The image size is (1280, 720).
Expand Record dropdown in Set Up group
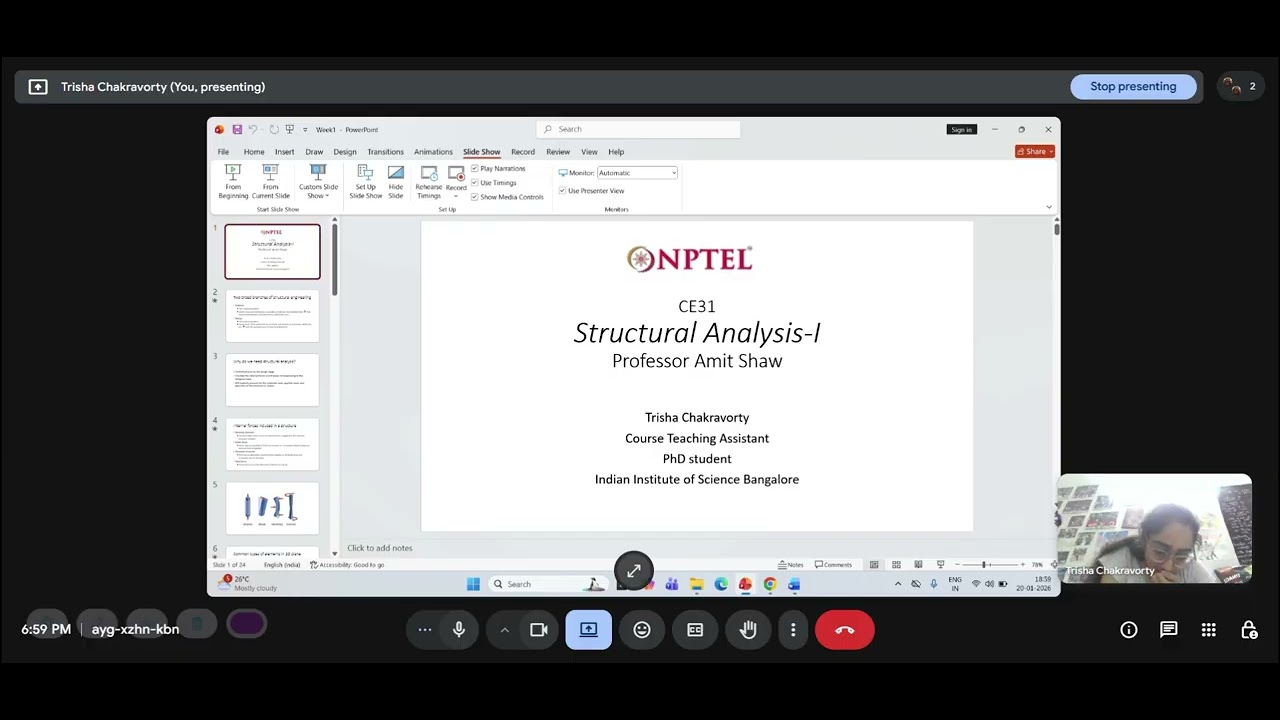coord(456,196)
